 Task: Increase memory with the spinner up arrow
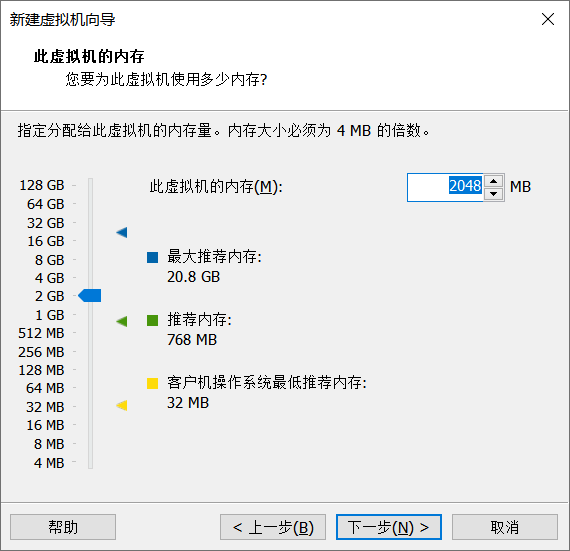(493, 181)
